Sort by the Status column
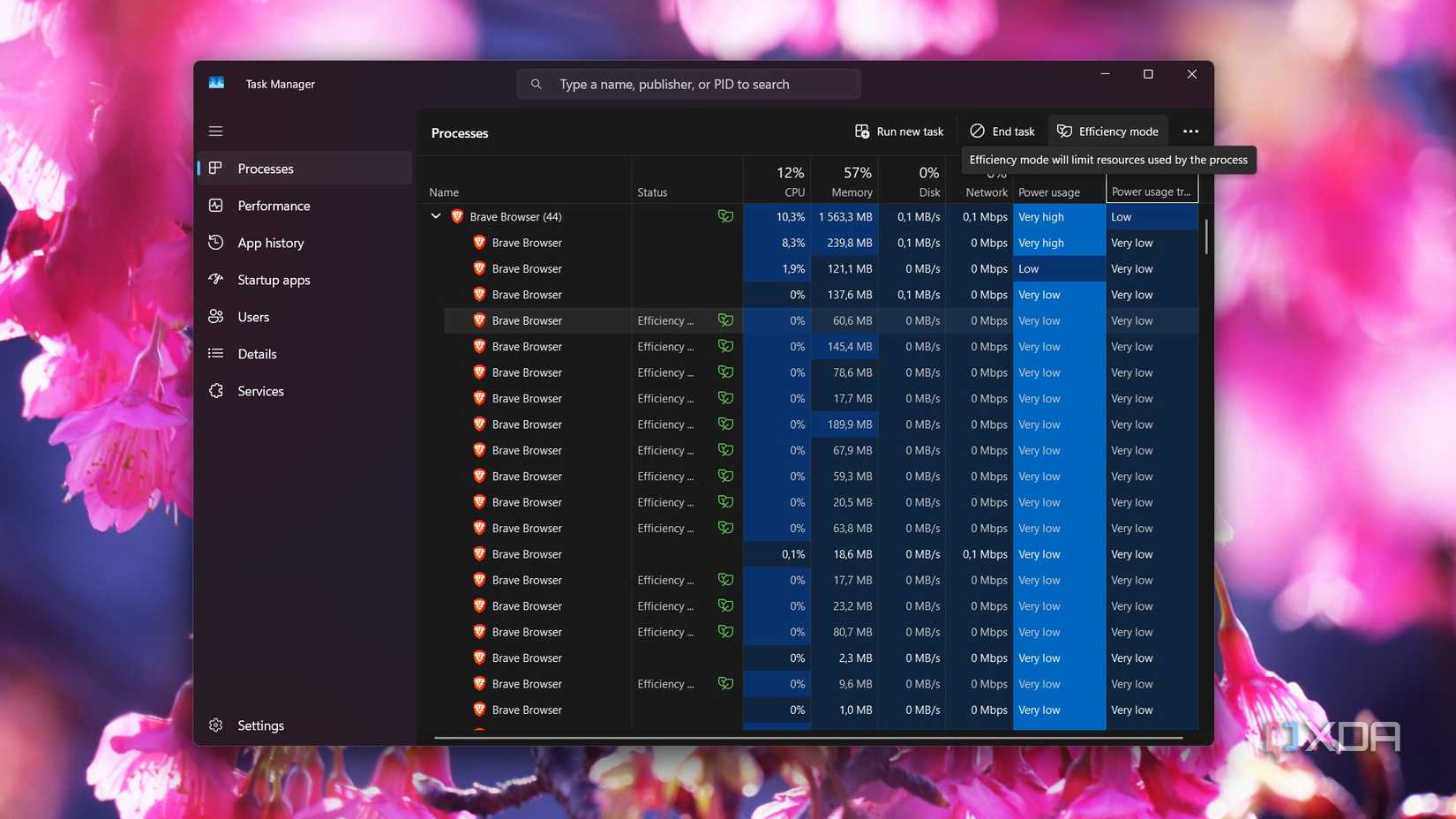 687,181
